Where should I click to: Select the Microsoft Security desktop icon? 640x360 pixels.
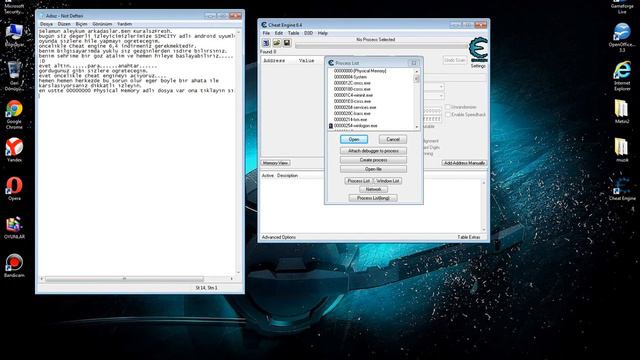[x=14, y=7]
